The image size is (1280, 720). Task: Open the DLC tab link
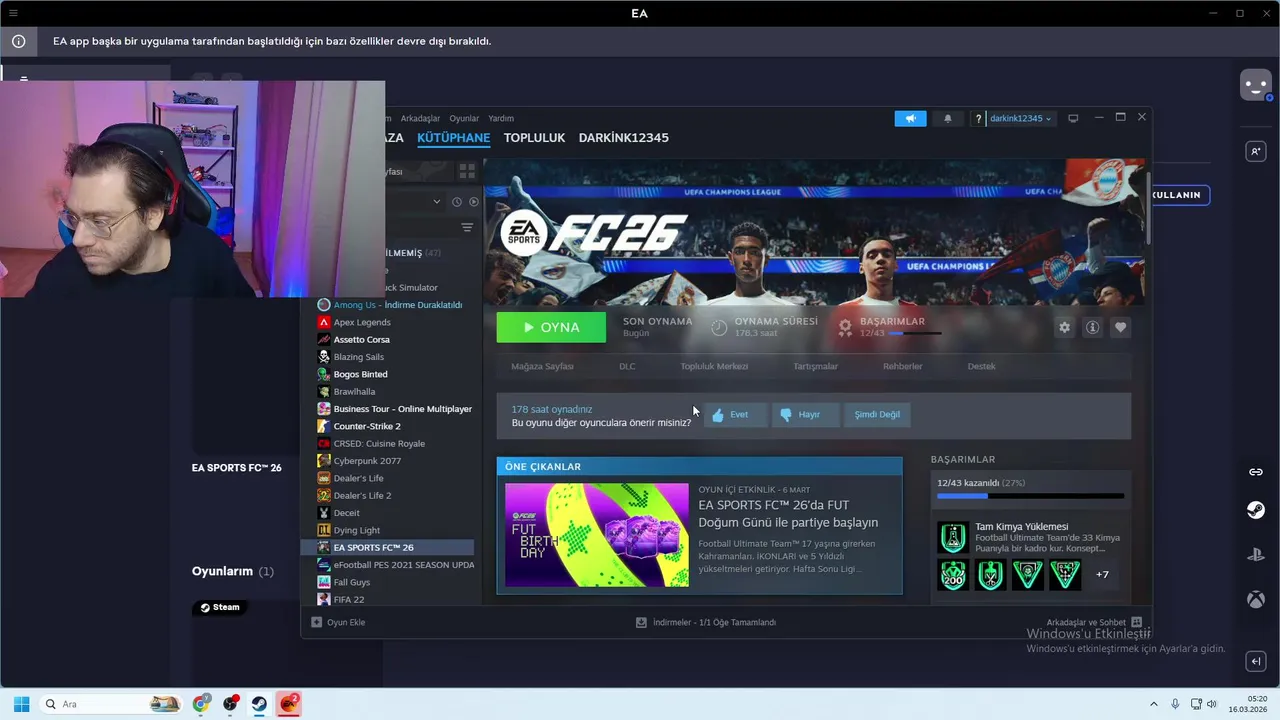coord(627,366)
